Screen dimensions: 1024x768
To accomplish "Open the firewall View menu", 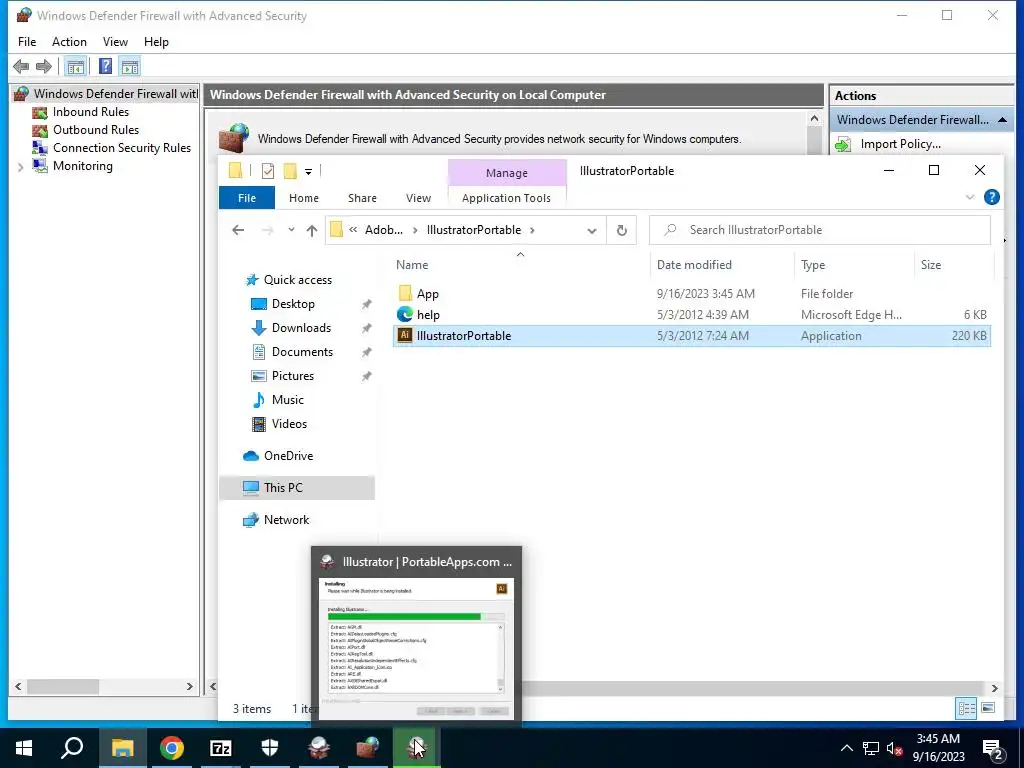I will pyautogui.click(x=115, y=42).
